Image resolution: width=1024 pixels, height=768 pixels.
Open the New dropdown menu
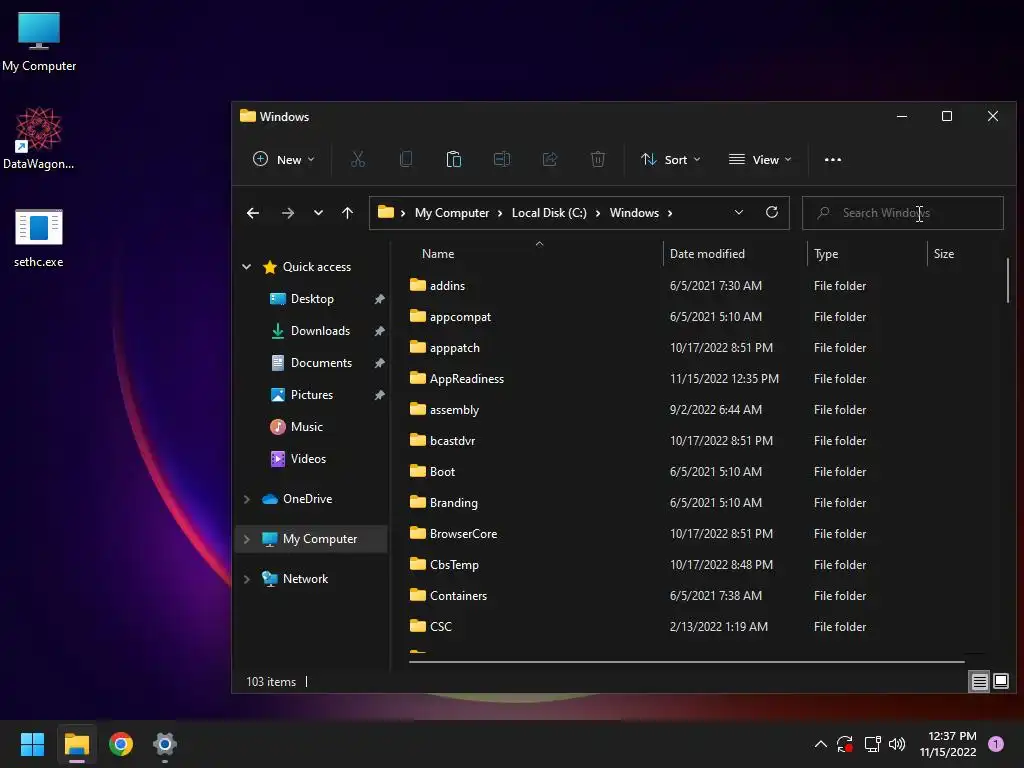point(284,159)
